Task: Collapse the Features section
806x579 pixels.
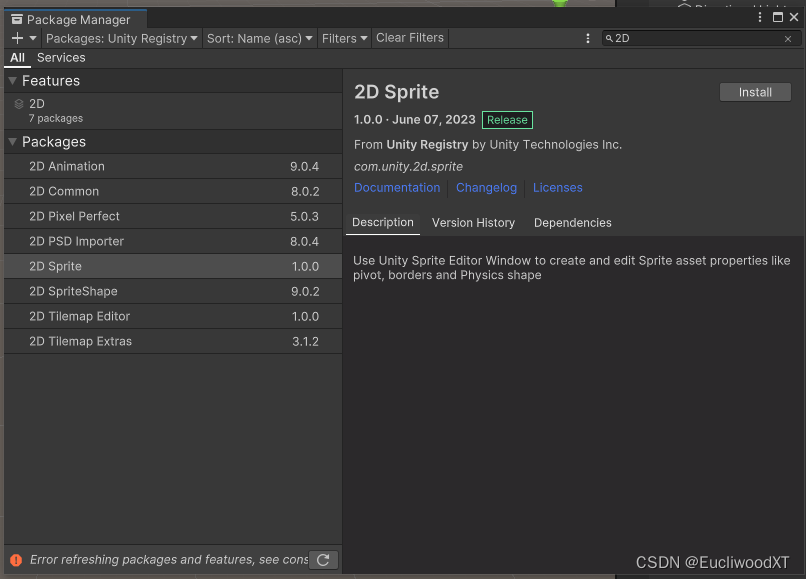Action: click(13, 81)
